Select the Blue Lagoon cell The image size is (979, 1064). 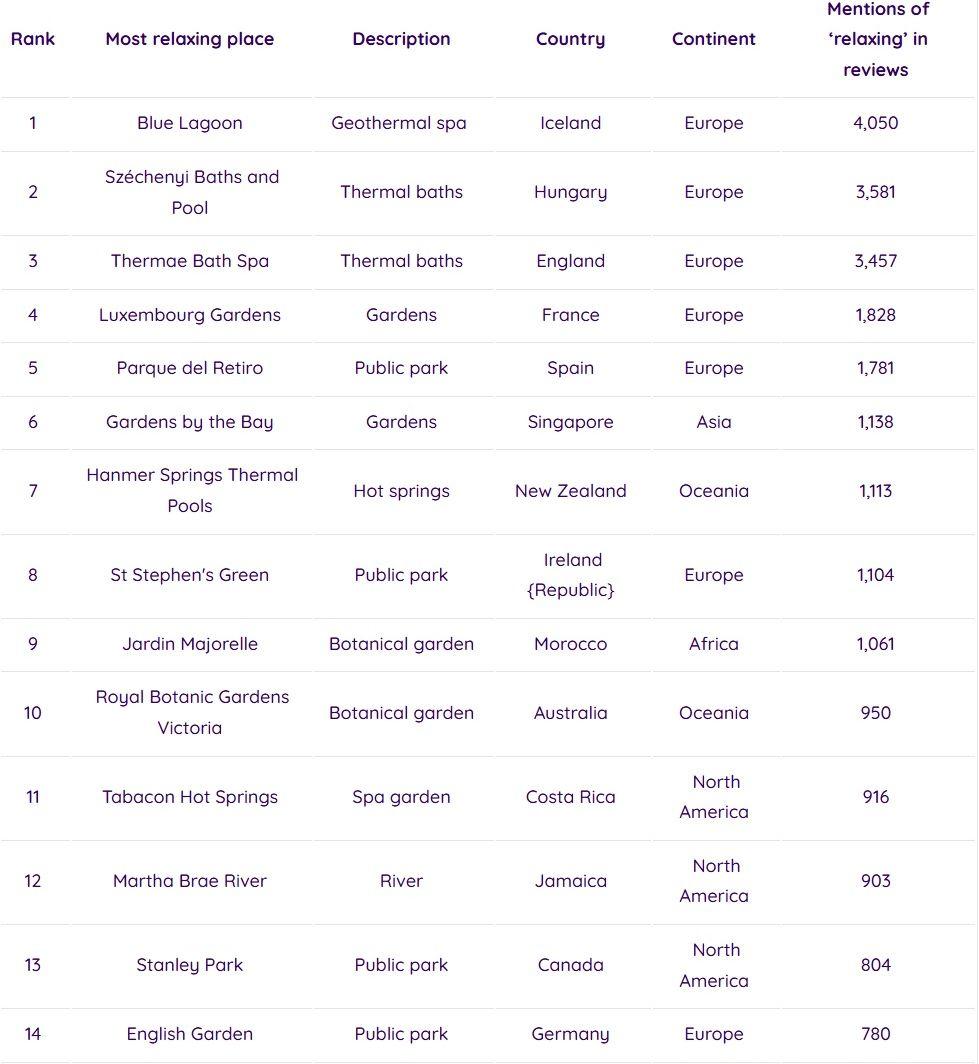click(x=190, y=123)
